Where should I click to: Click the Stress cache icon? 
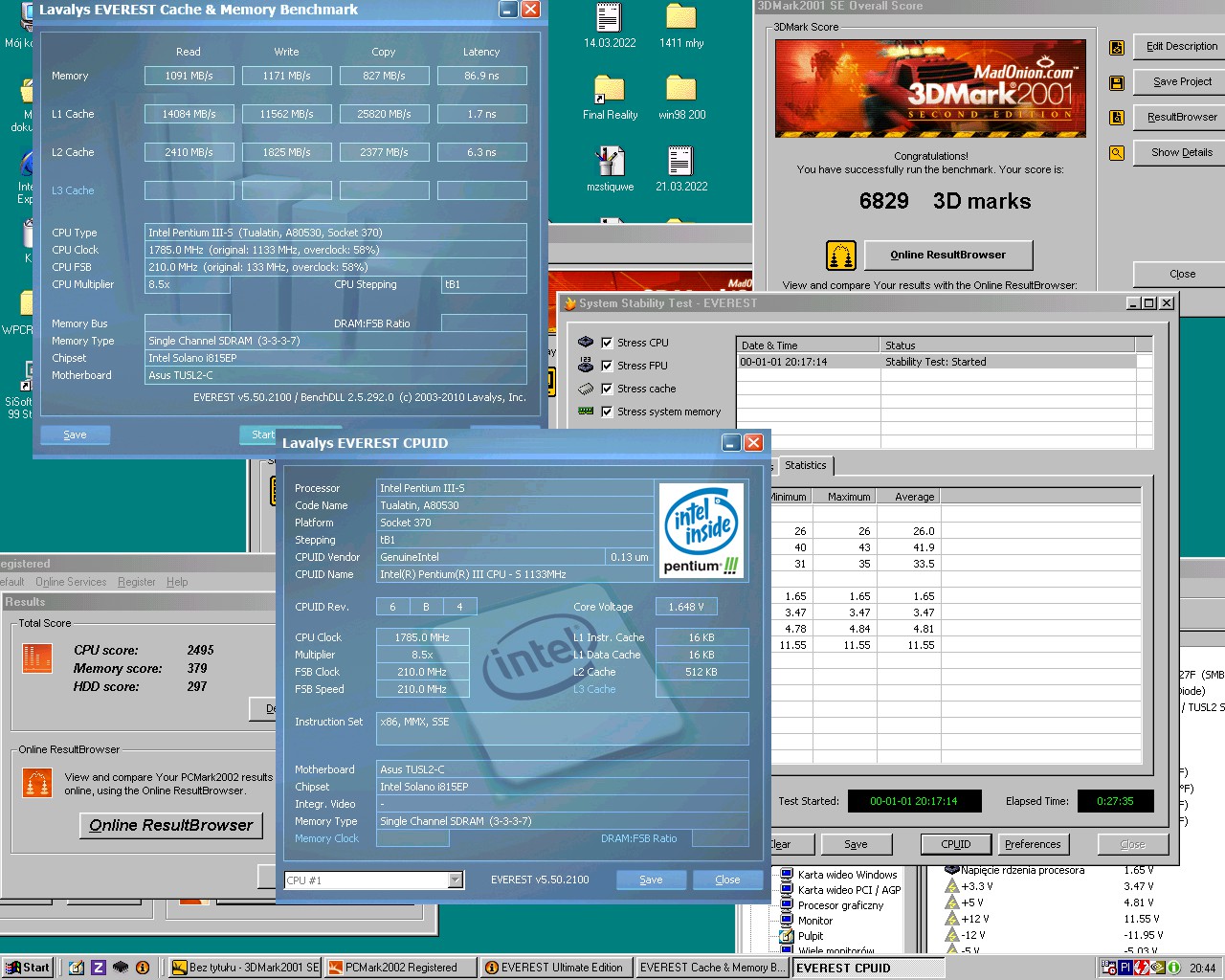[x=586, y=389]
